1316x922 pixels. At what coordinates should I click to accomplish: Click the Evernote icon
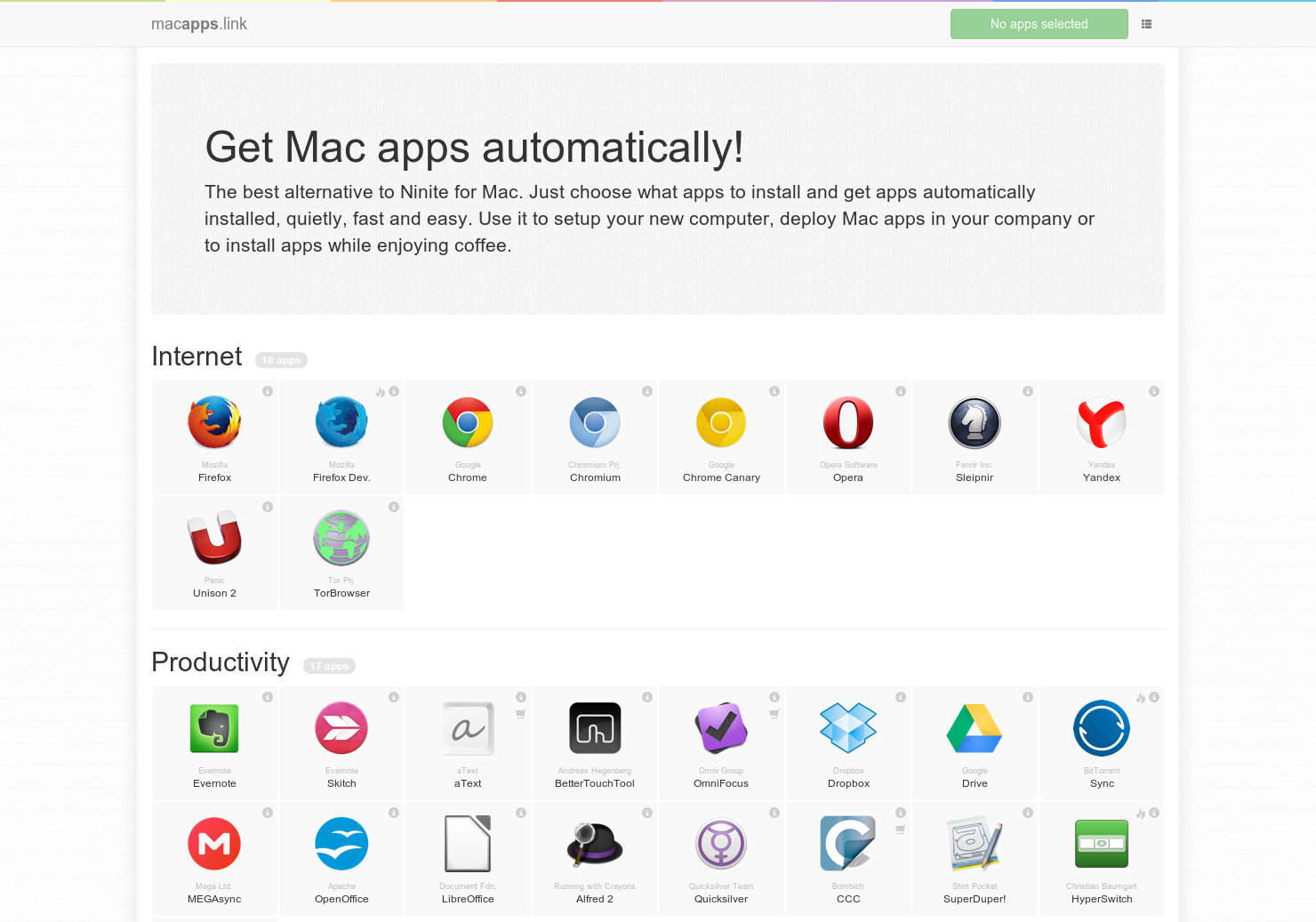[x=213, y=728]
